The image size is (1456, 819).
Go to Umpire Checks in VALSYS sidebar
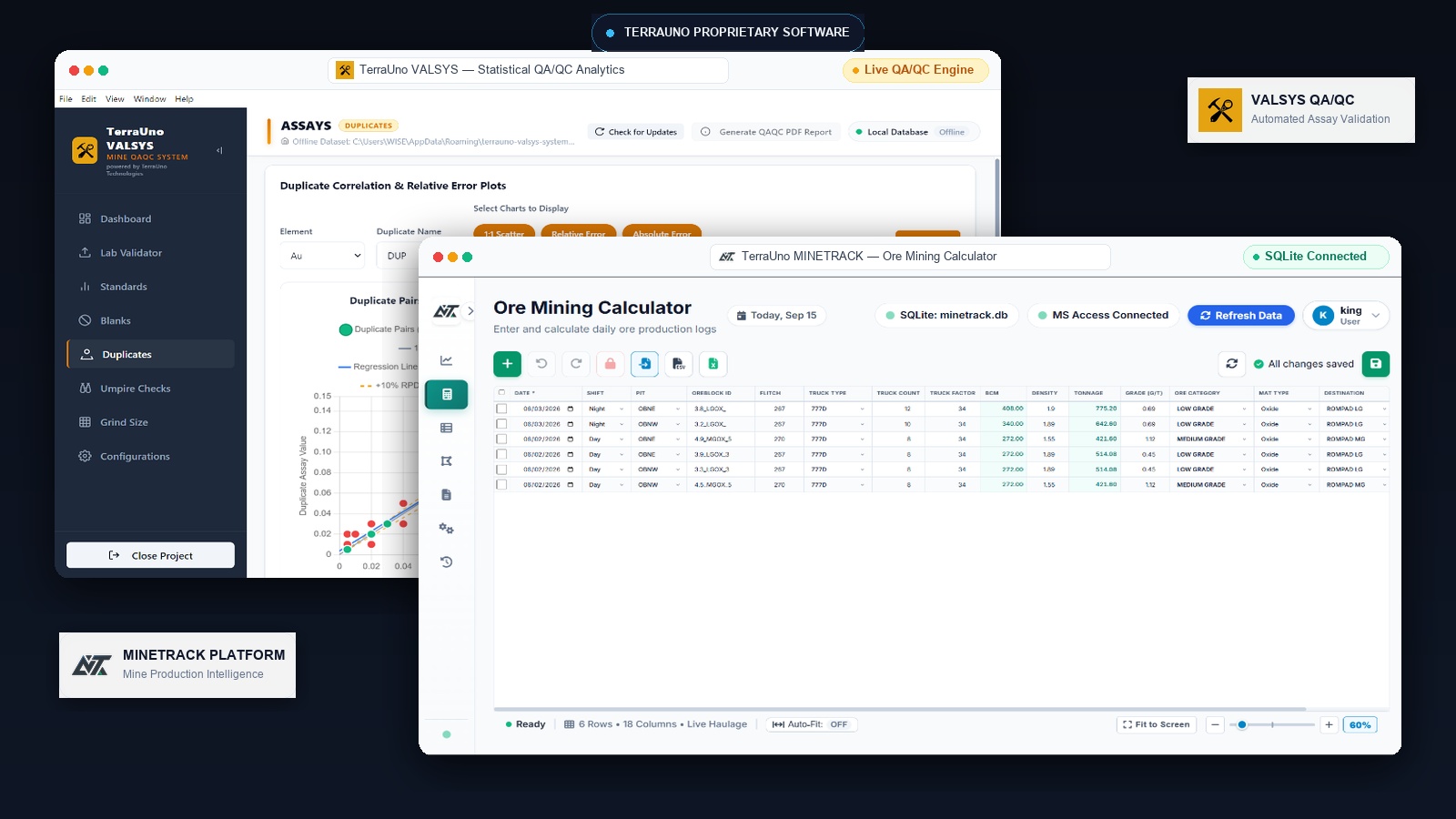150,389
